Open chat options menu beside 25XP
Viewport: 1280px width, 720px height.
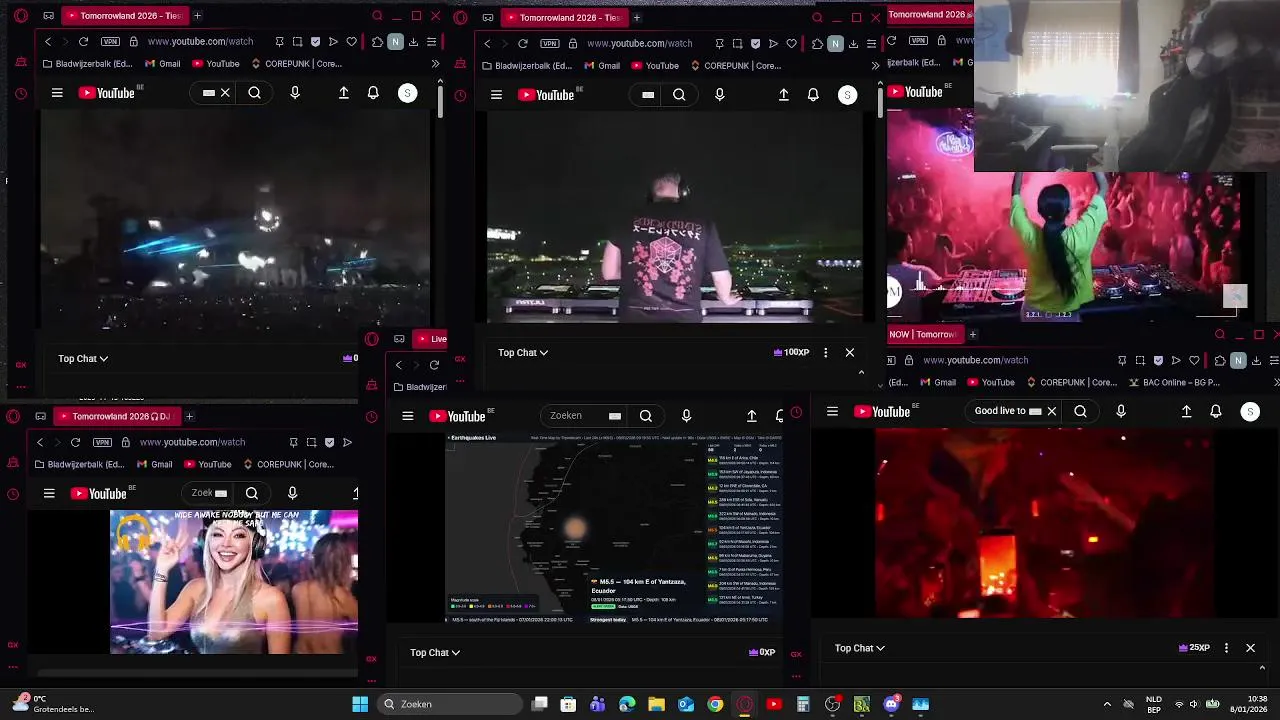(x=1226, y=648)
